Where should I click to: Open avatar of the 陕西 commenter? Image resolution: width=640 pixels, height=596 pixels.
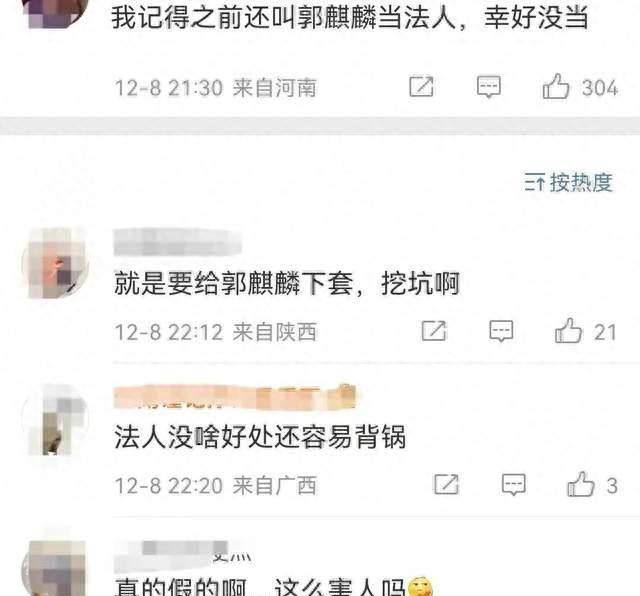tap(56, 264)
